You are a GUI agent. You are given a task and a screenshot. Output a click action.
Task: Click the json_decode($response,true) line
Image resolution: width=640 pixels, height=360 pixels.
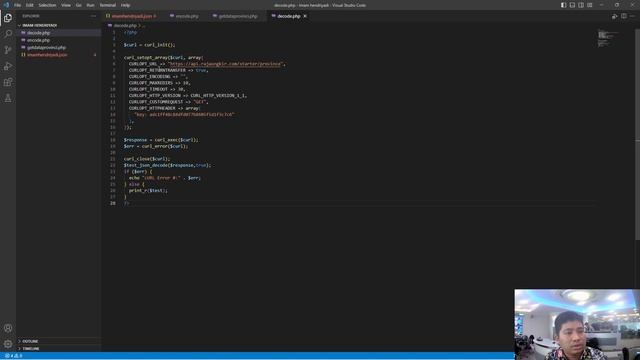[167, 165]
